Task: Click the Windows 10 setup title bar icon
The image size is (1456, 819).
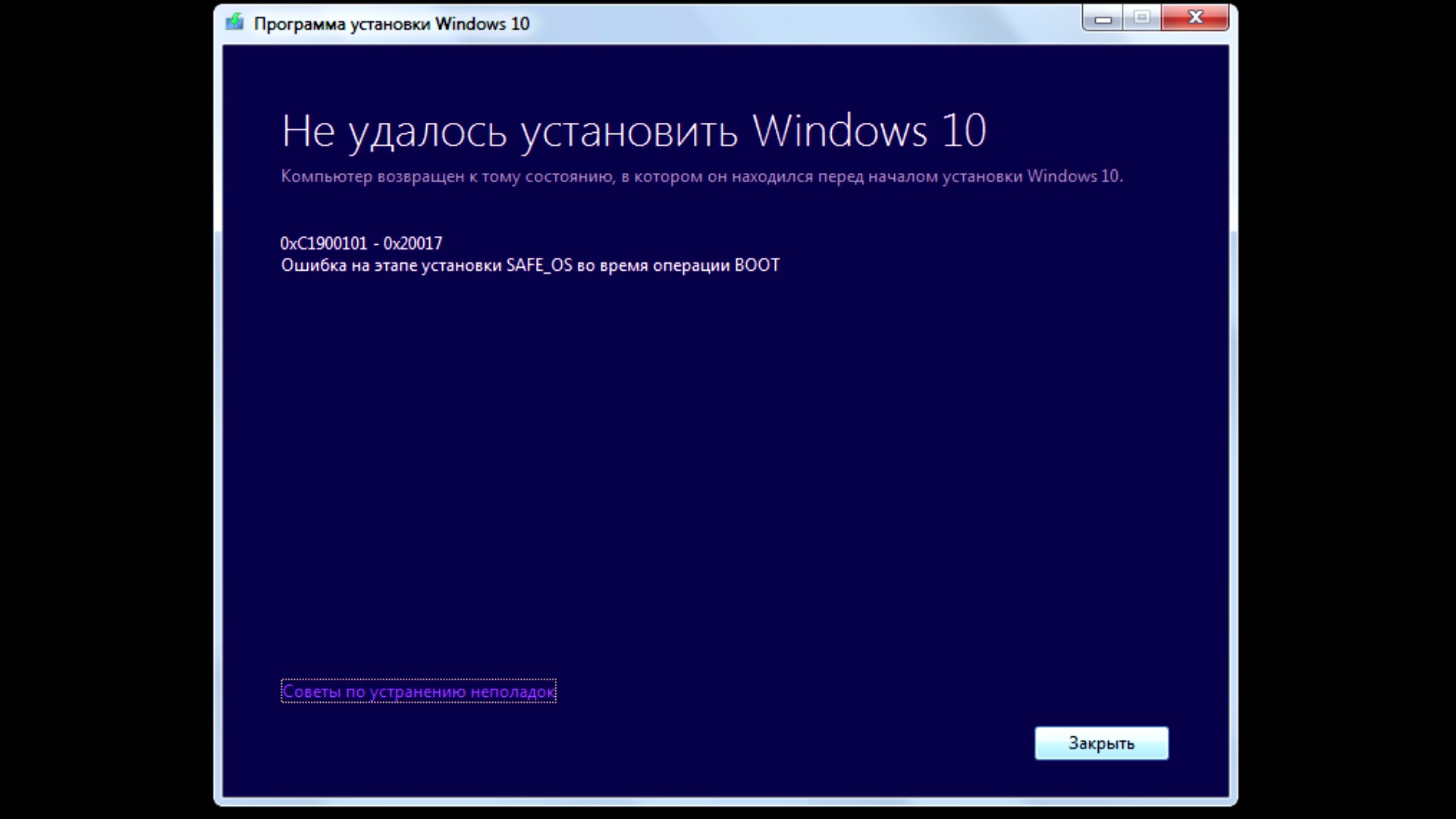Action: pyautogui.click(x=235, y=23)
